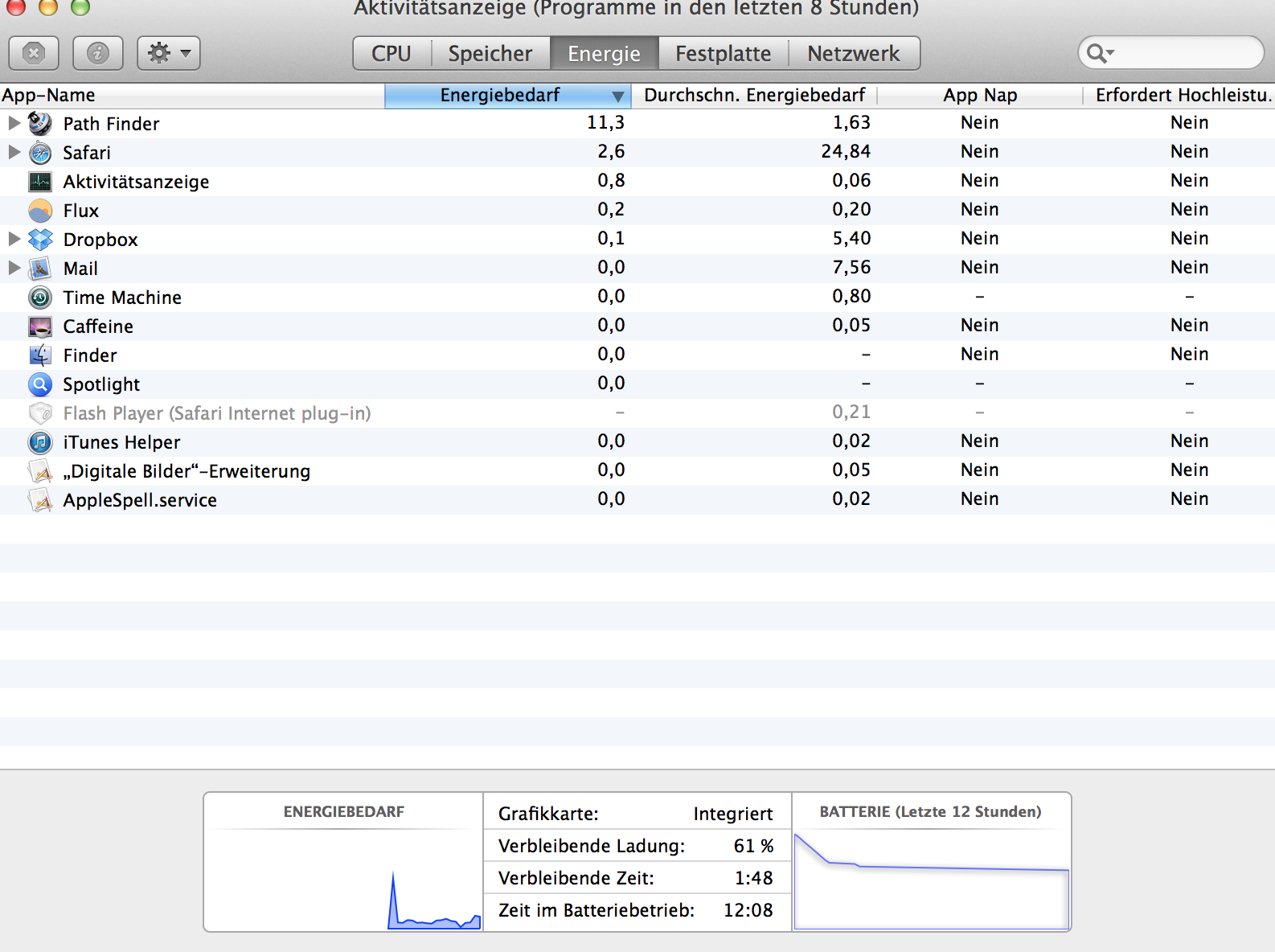This screenshot has width=1275, height=952.
Task: Select the Aktivitätsanzeige row name
Action: (x=136, y=182)
